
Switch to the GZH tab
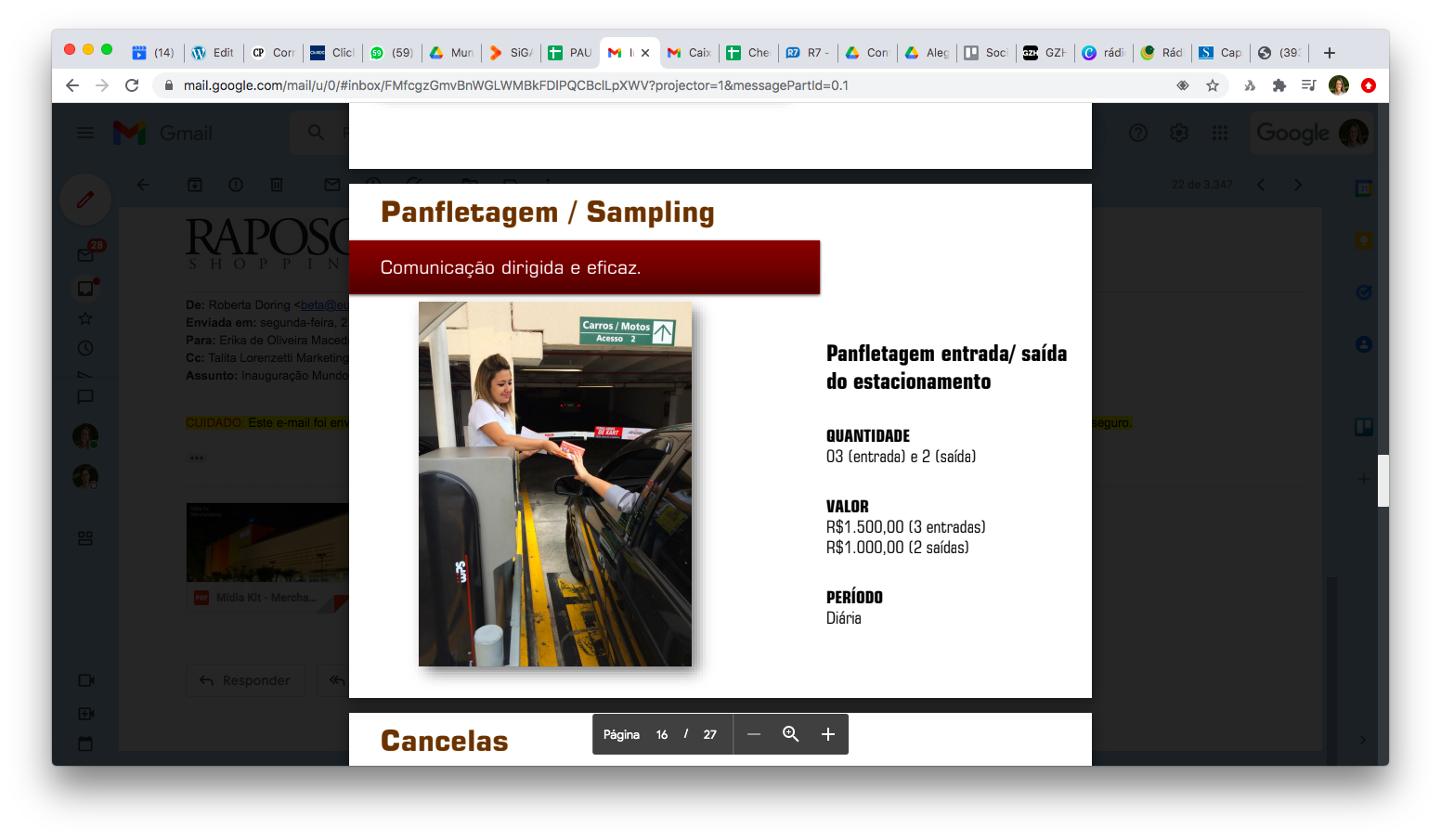point(1045,53)
